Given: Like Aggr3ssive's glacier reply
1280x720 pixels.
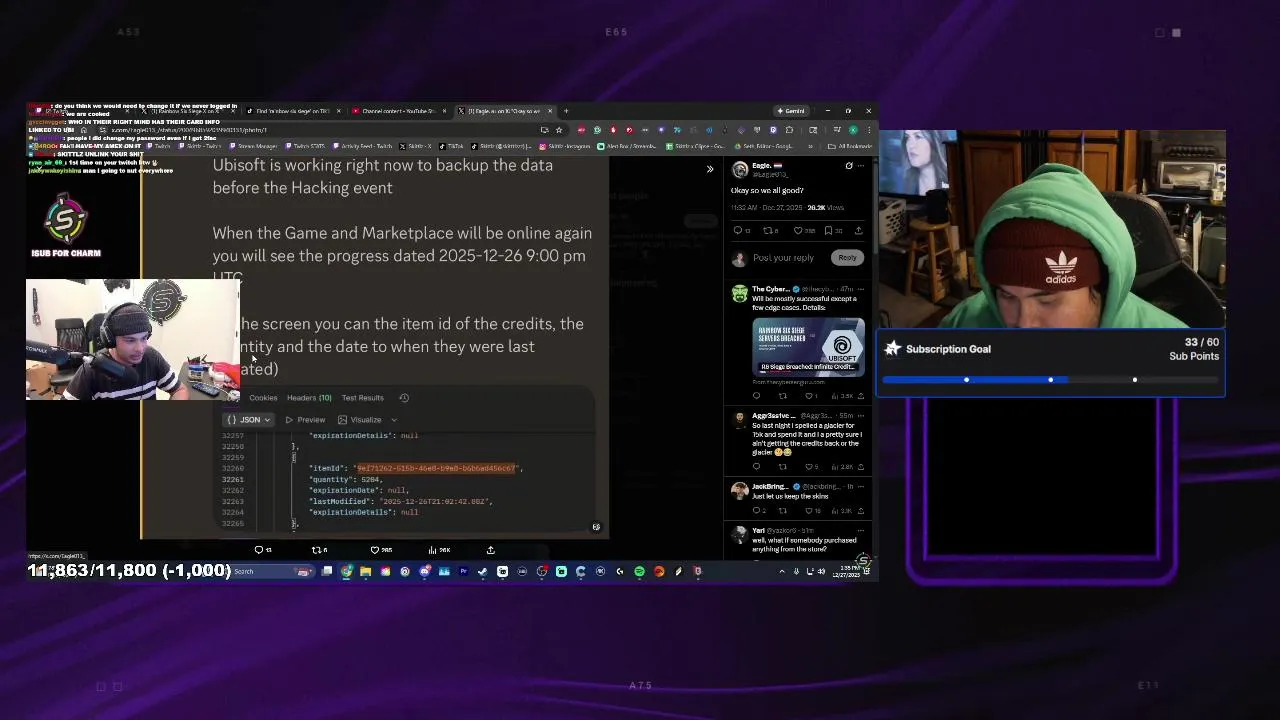Looking at the screenshot, I should point(811,467).
